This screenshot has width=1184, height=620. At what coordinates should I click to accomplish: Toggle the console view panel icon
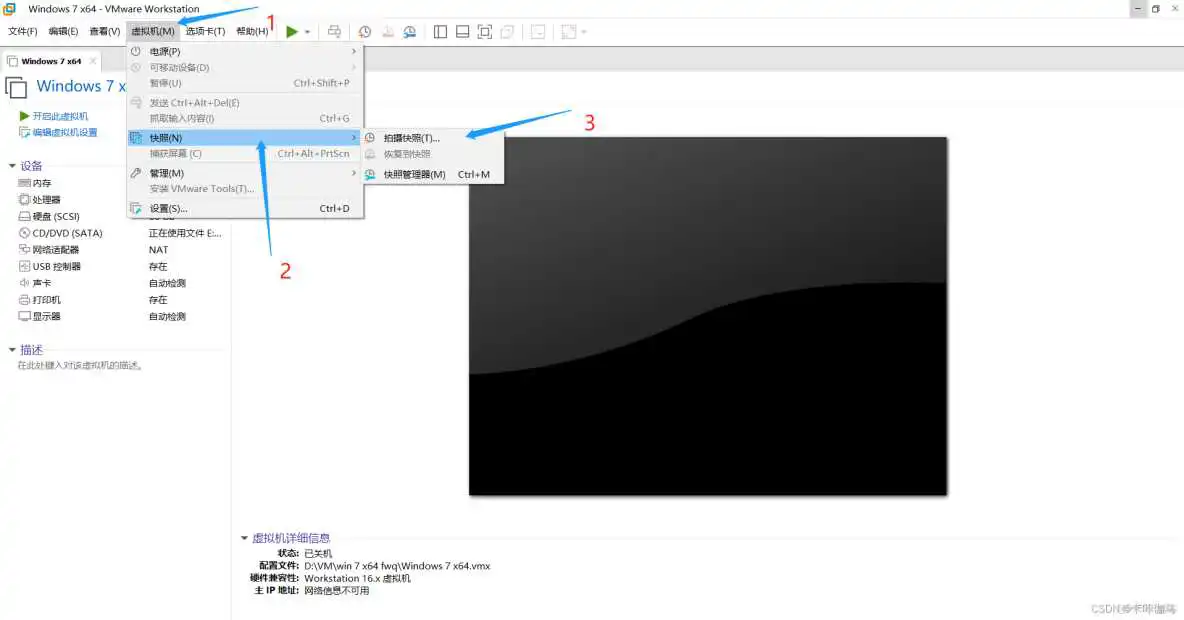(462, 31)
